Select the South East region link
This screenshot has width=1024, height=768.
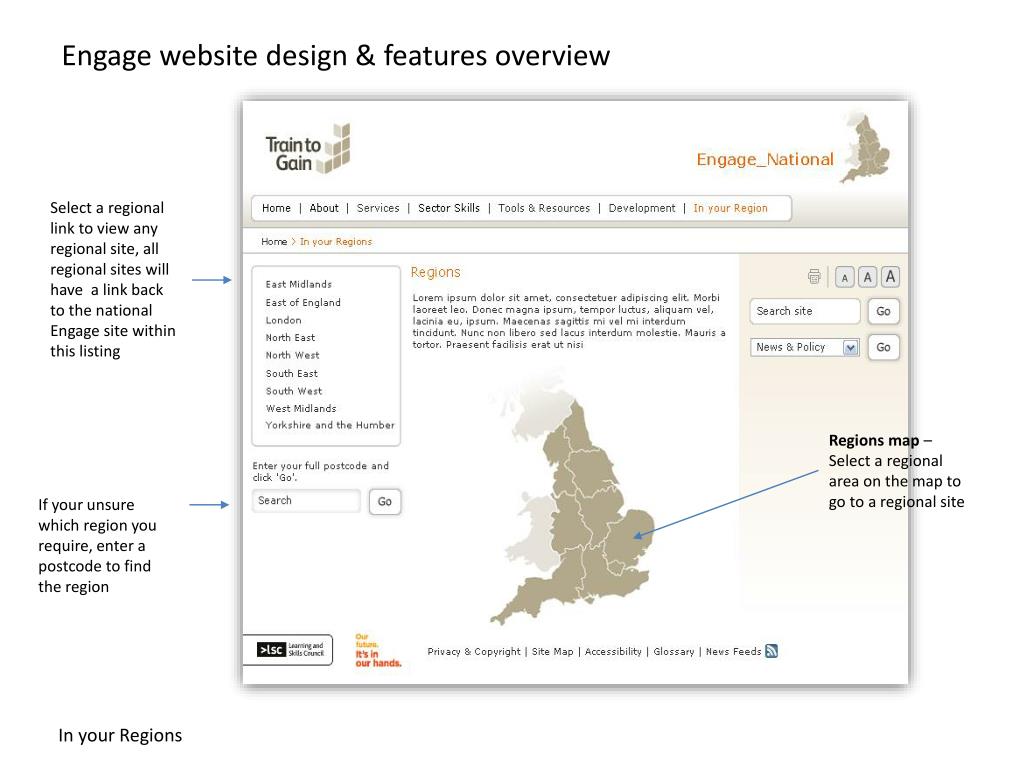coord(291,374)
